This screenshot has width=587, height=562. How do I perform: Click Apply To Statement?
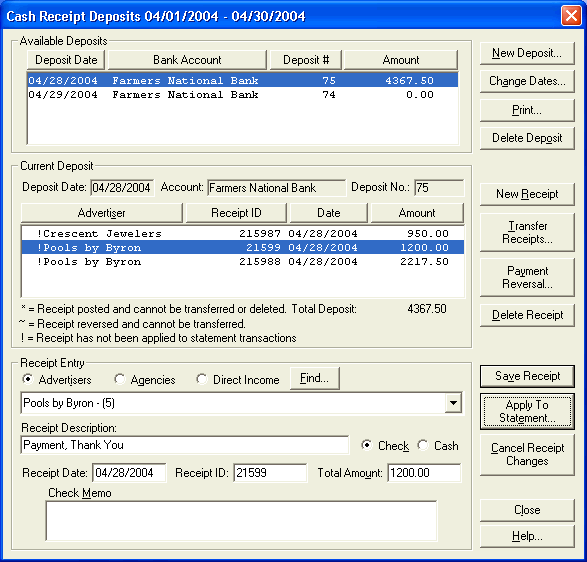527,411
